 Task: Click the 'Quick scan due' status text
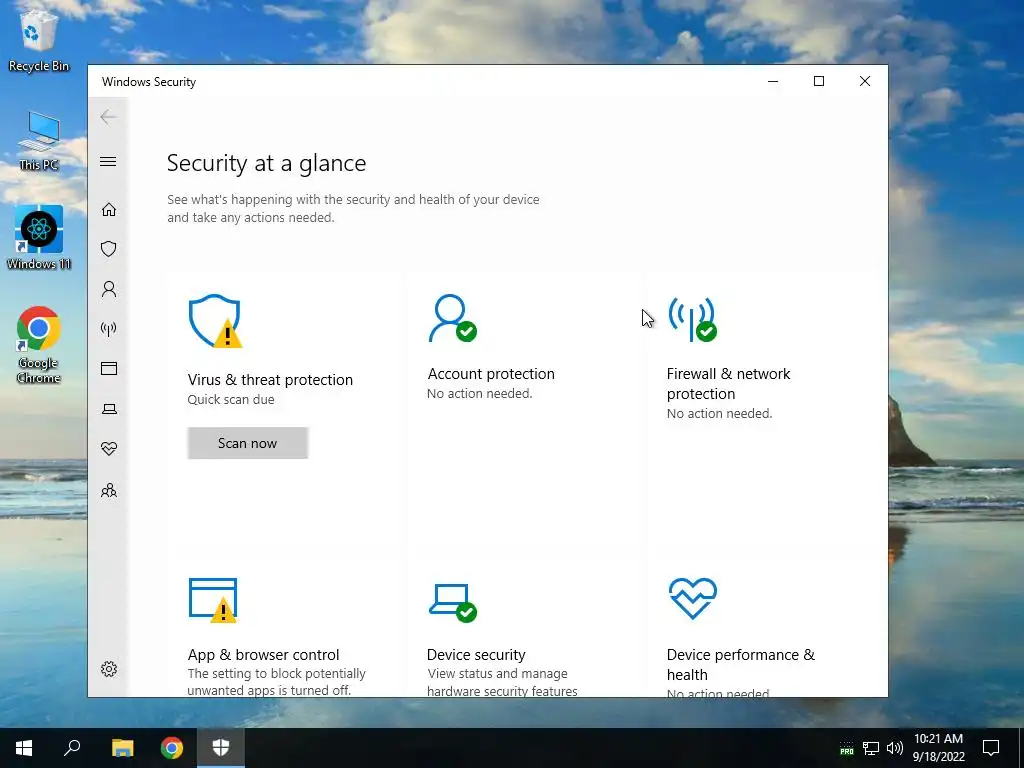pyautogui.click(x=231, y=400)
